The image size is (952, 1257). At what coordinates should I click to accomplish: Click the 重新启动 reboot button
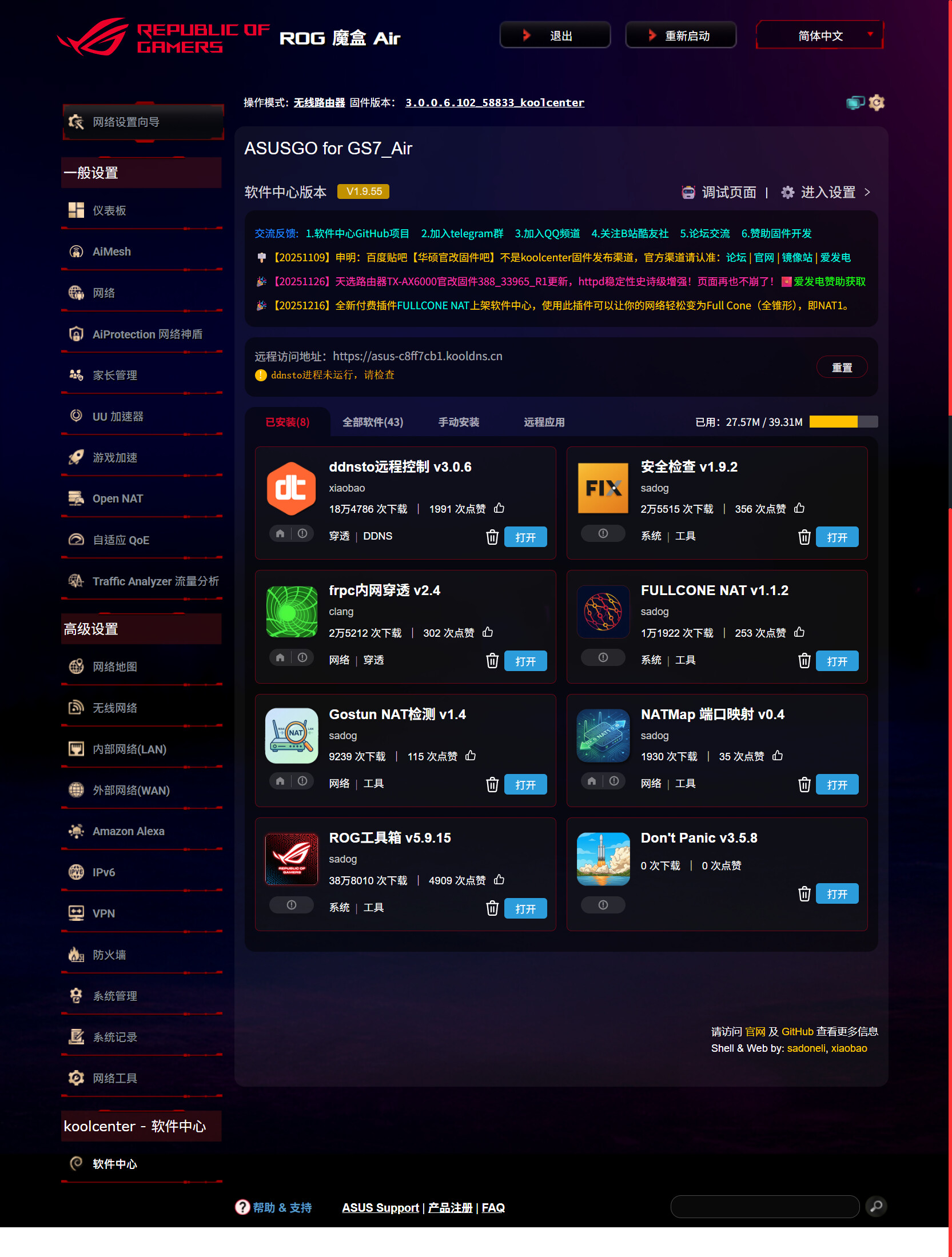click(x=681, y=35)
